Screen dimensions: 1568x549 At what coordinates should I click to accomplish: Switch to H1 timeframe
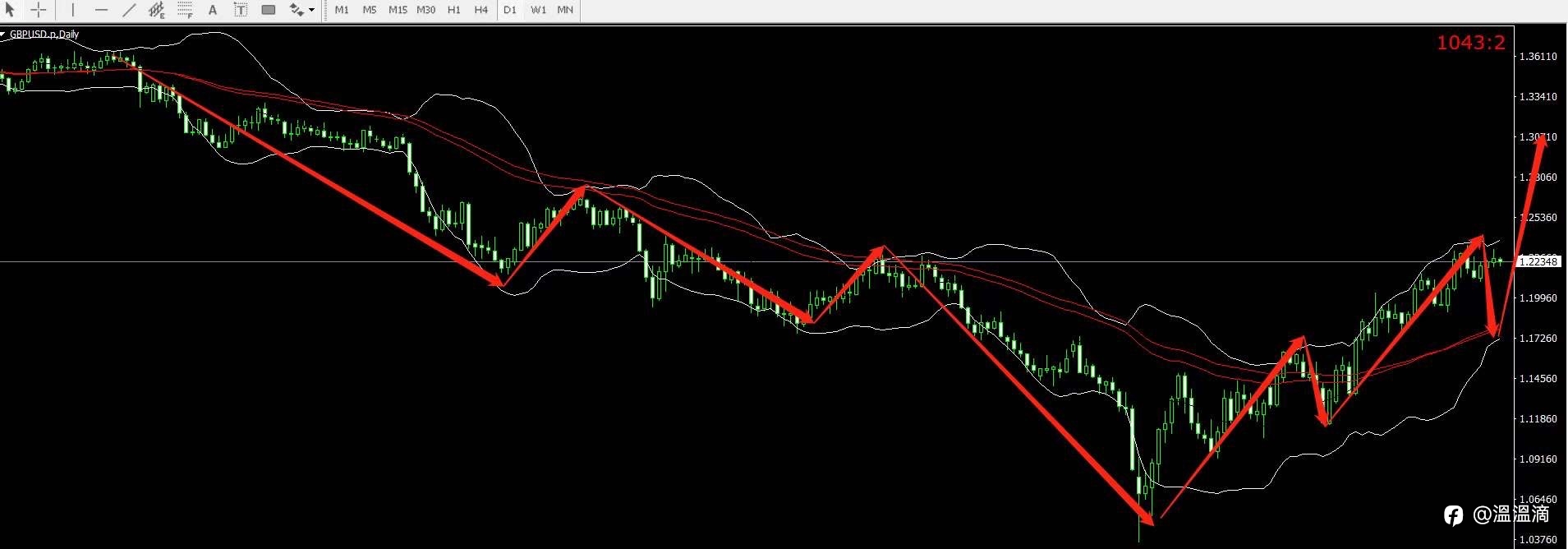click(454, 10)
